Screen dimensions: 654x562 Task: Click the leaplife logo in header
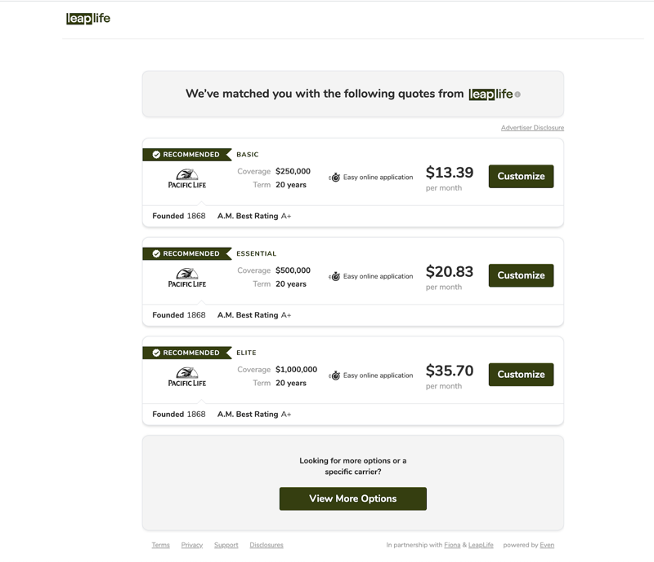tap(88, 18)
